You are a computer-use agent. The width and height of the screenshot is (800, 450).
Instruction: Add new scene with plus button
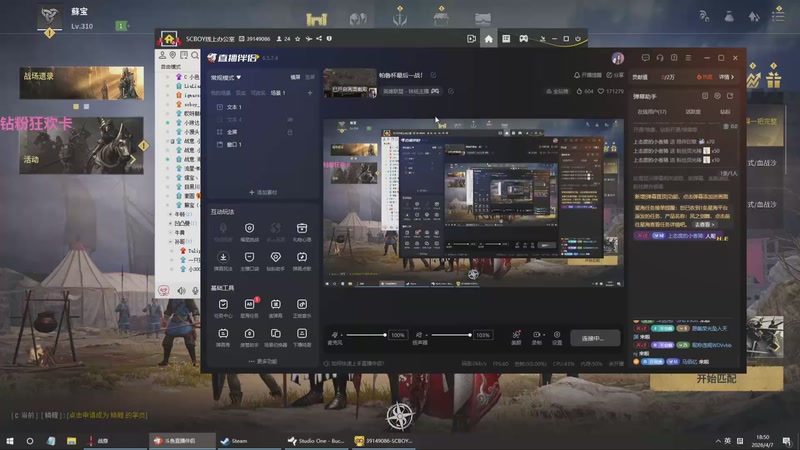click(310, 93)
